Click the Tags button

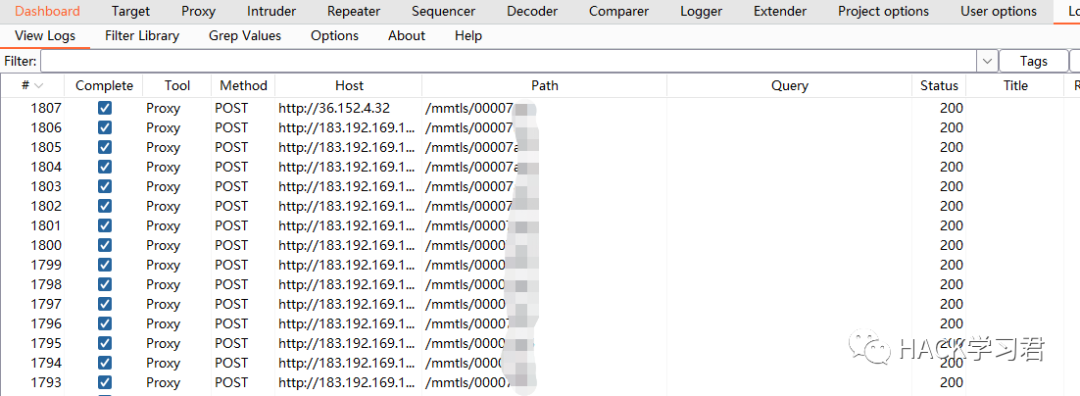(x=1033, y=61)
